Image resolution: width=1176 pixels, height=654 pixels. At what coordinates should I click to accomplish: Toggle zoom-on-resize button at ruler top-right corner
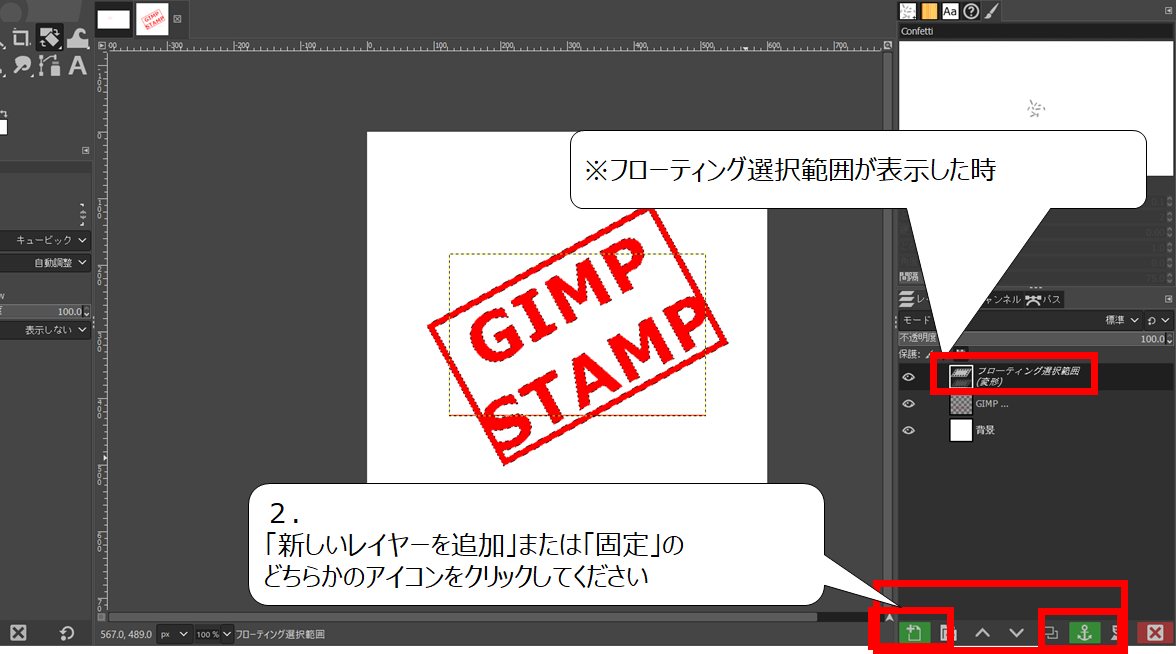pyautogui.click(x=888, y=46)
